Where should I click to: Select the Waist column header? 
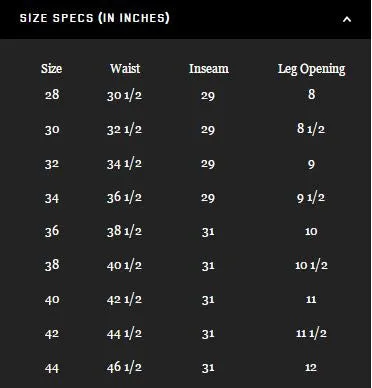pos(125,69)
